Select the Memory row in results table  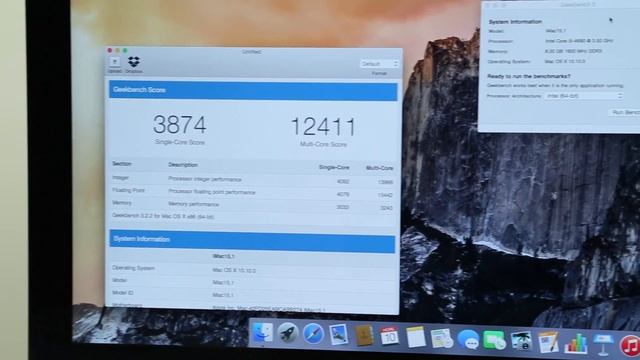click(x=253, y=205)
